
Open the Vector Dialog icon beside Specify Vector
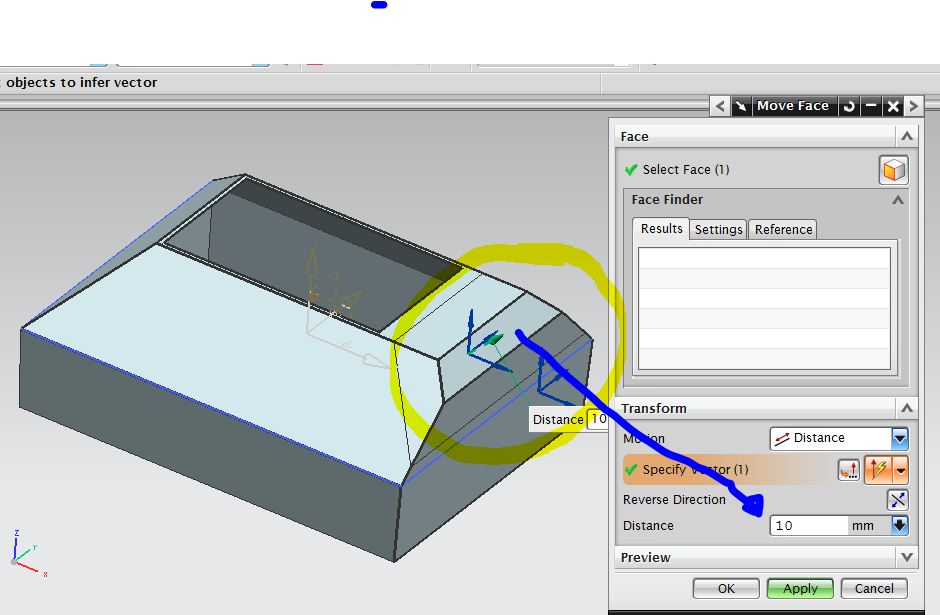click(x=848, y=470)
